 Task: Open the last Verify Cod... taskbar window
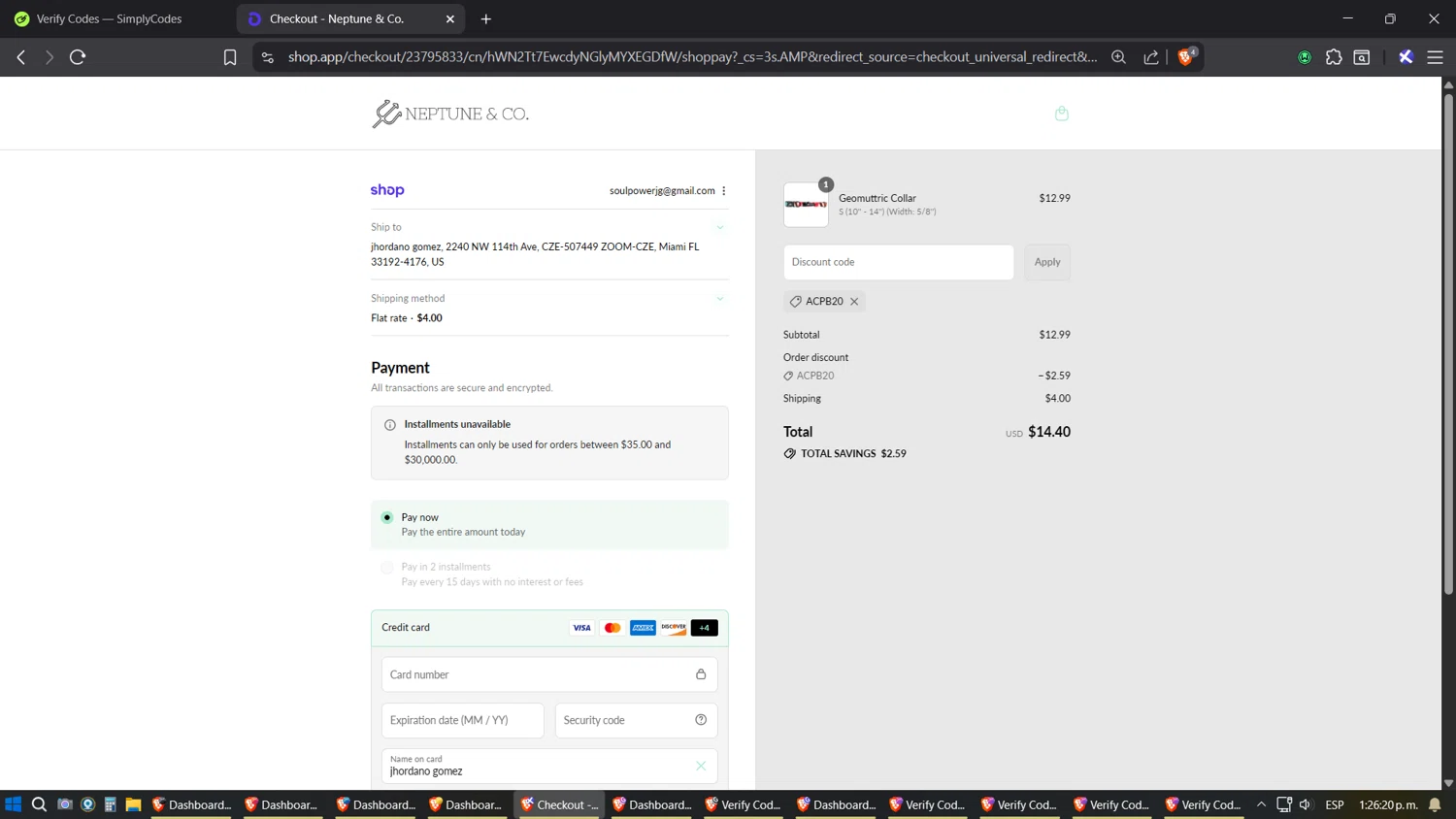coord(1205,804)
